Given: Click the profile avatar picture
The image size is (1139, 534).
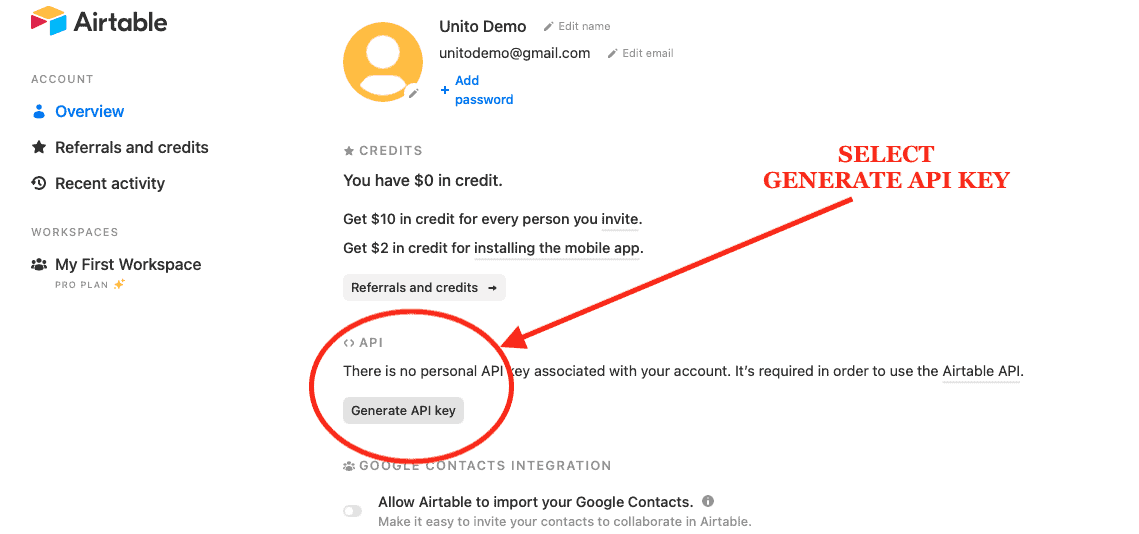Looking at the screenshot, I should (x=383, y=62).
